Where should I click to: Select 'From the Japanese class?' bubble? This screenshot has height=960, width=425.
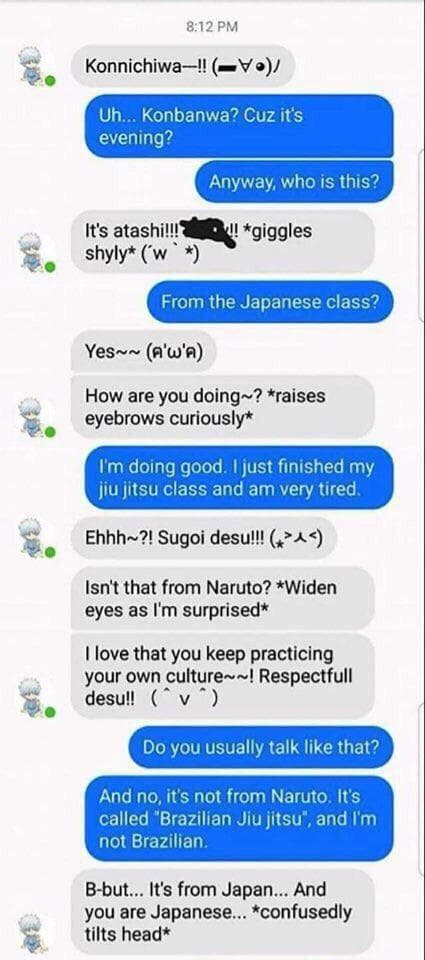click(x=269, y=301)
